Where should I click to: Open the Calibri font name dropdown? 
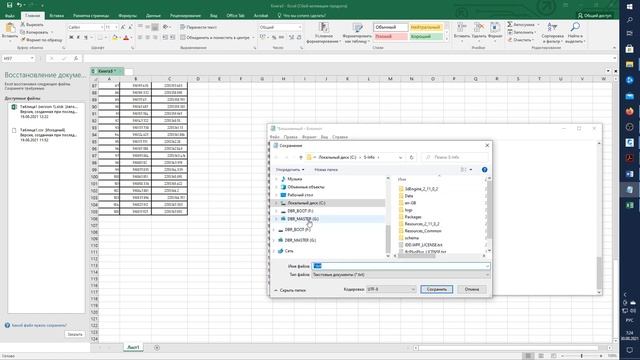click(102, 27)
